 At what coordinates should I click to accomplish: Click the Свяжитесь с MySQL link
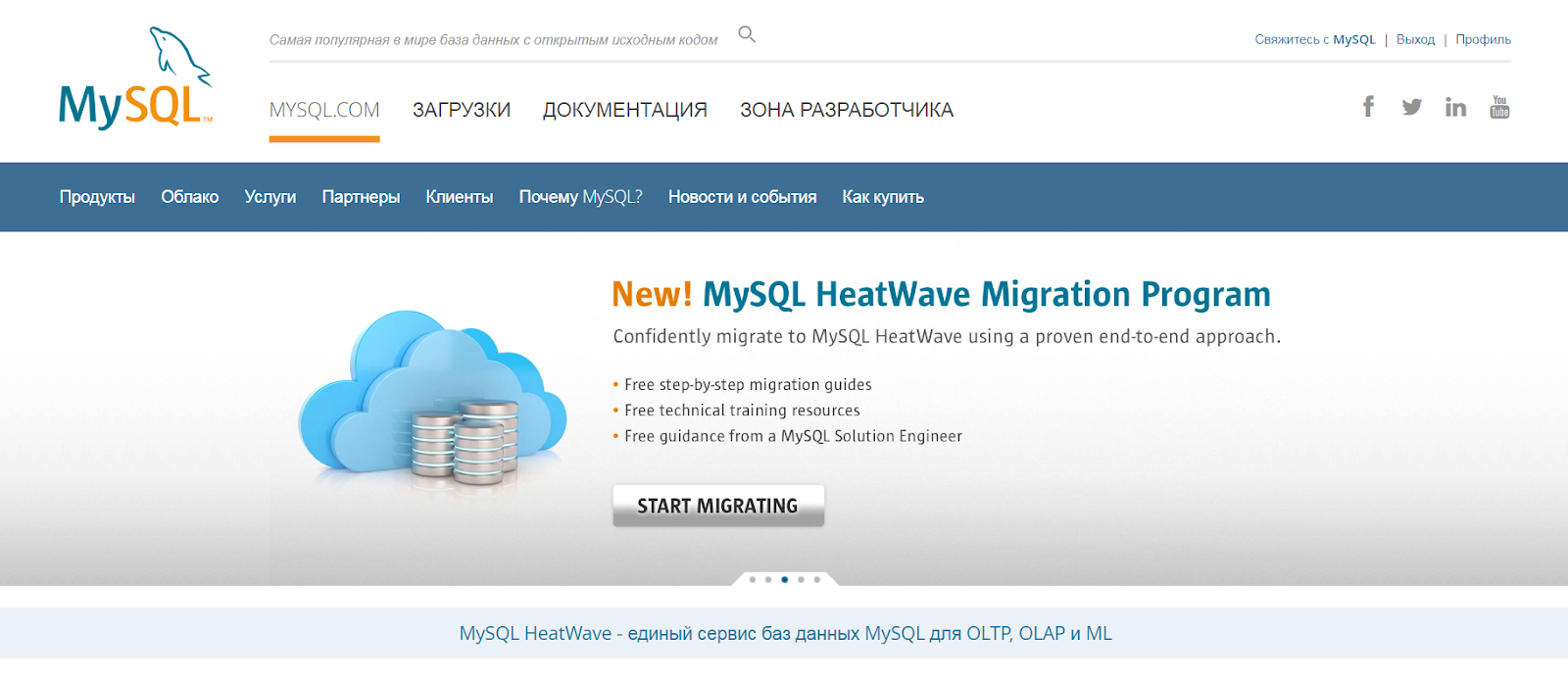point(1314,40)
